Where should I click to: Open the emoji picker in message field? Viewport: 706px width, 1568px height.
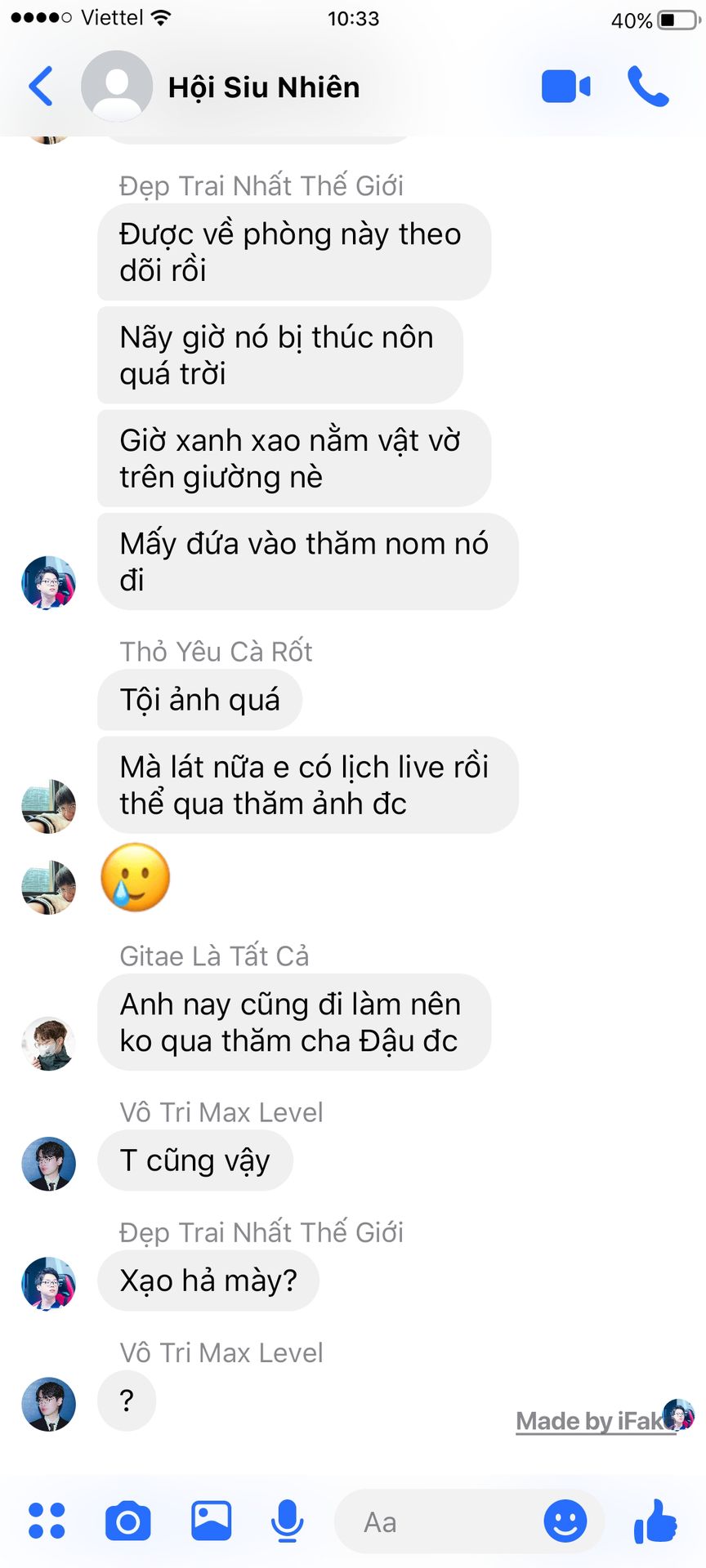[x=565, y=1521]
